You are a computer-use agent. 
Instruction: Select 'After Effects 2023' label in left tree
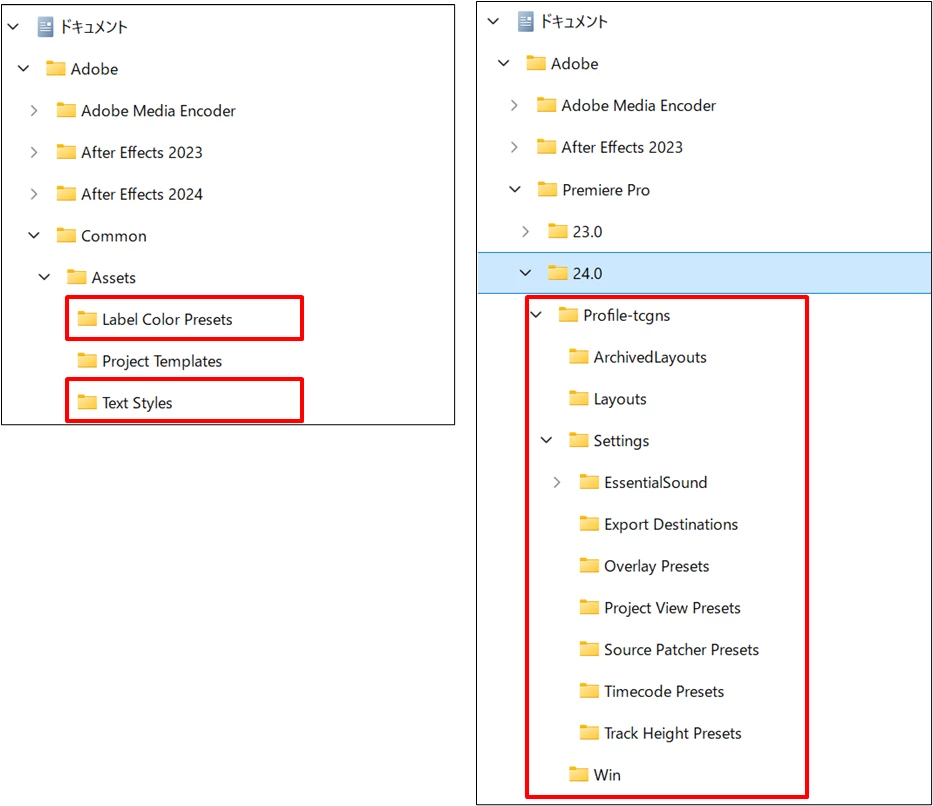pos(142,152)
